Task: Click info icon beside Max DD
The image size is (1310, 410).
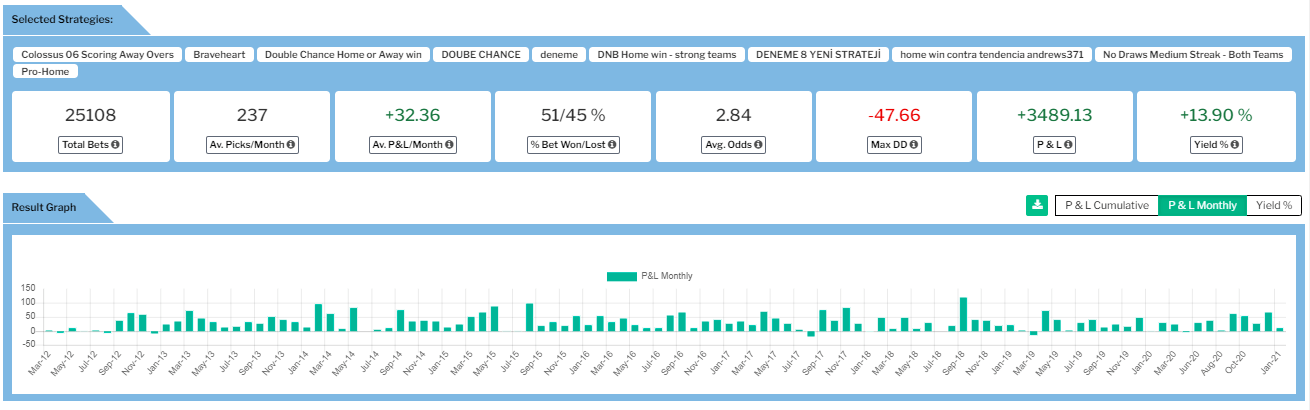Action: [915, 145]
